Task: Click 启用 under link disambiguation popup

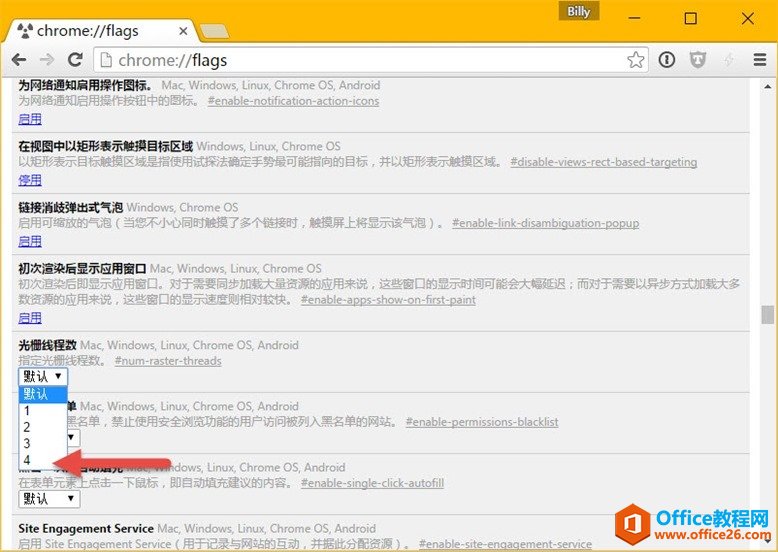Action: point(30,241)
